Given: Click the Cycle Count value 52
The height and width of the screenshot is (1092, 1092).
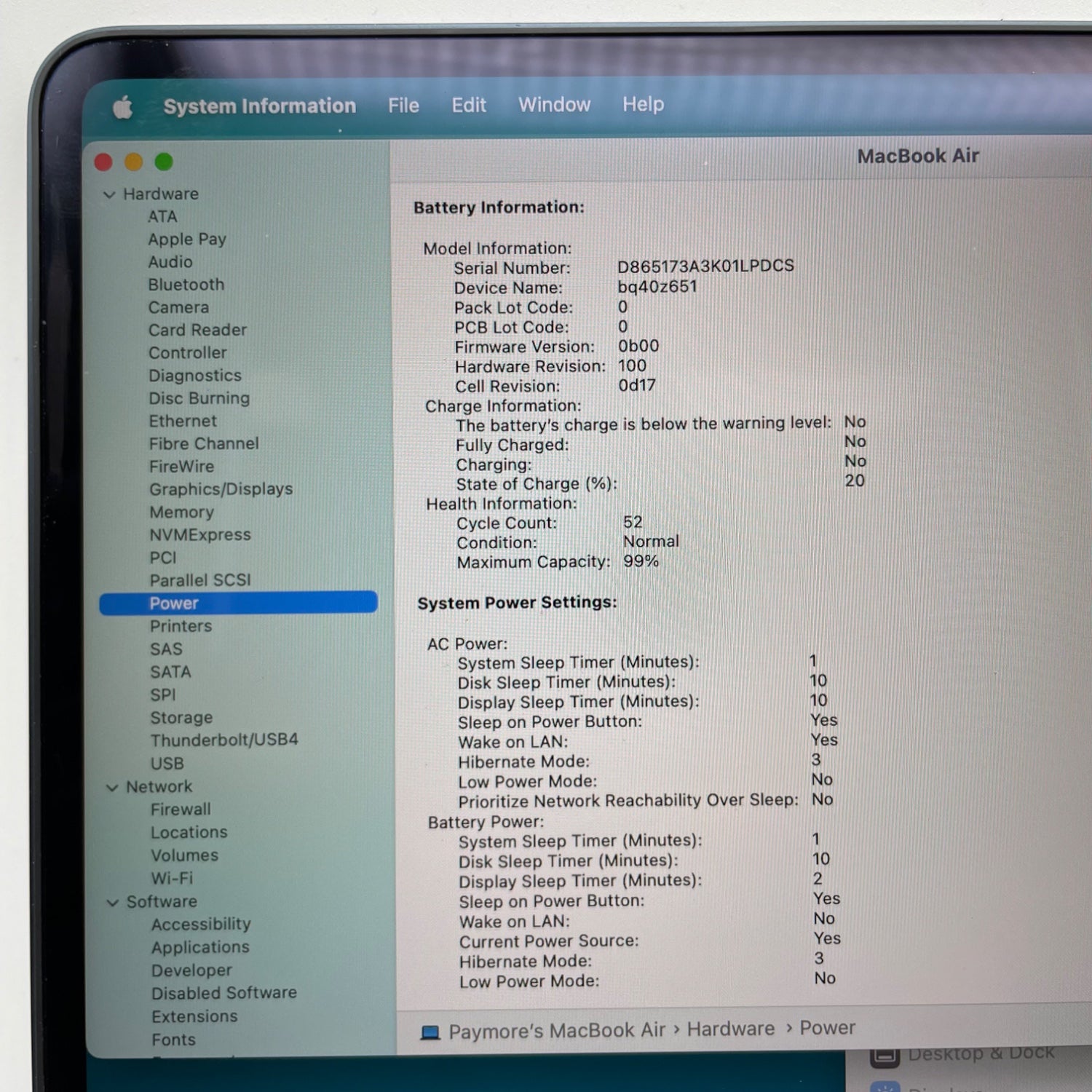Looking at the screenshot, I should tap(633, 522).
